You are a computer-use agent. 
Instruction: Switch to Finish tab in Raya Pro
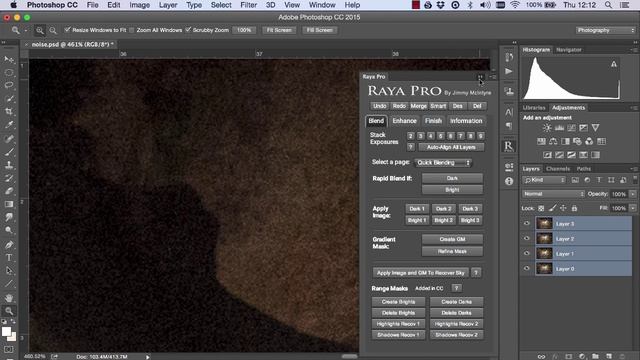tap(433, 121)
